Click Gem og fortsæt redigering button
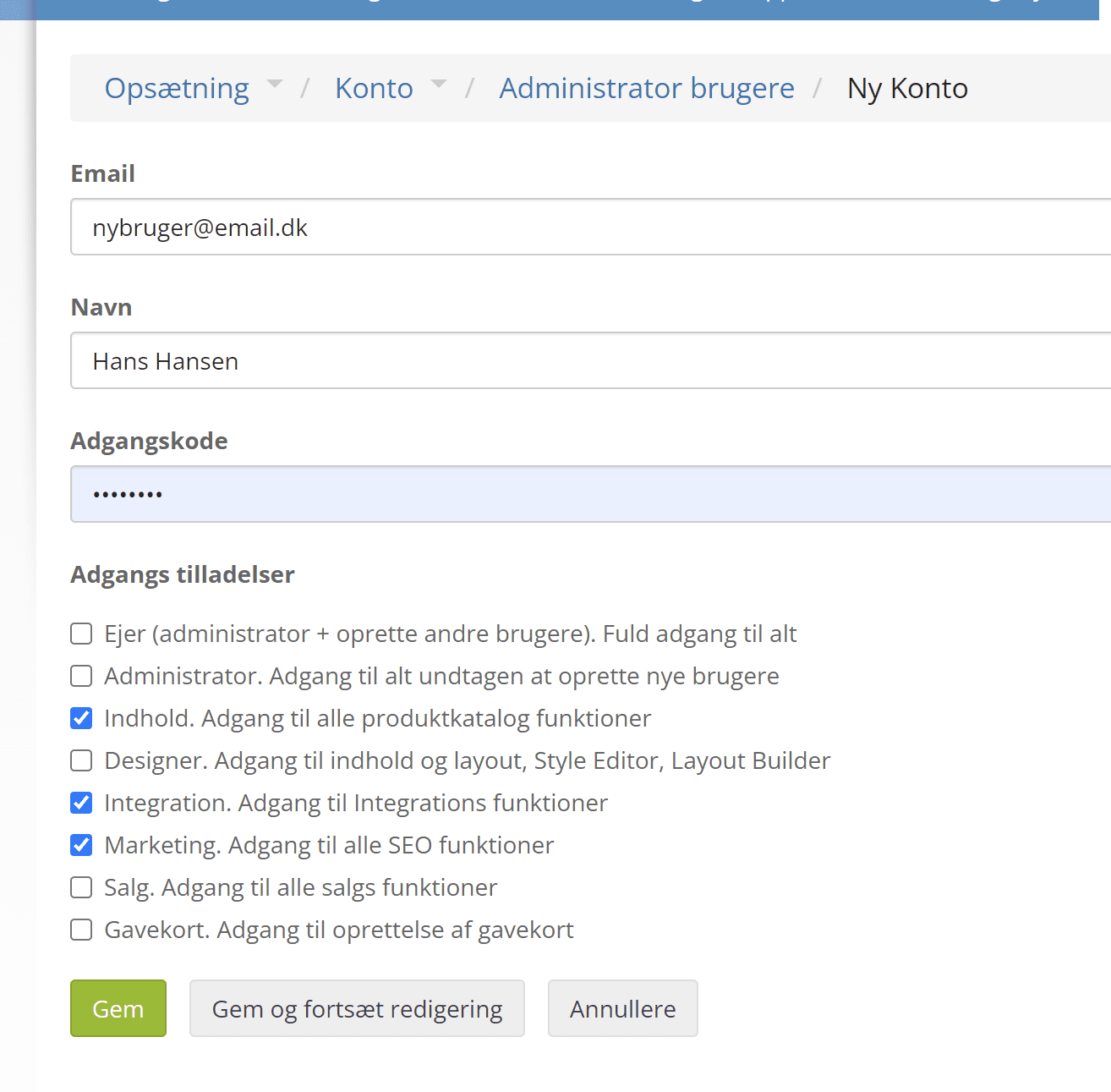This screenshot has height=1092, width=1111. coord(357,1008)
